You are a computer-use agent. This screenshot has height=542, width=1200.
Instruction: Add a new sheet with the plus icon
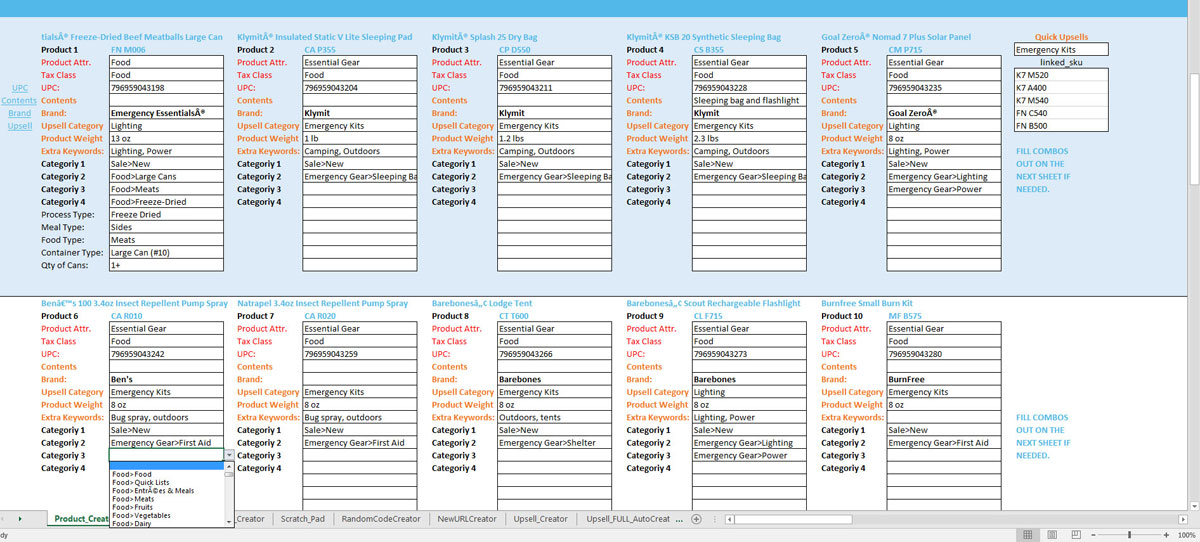(x=697, y=519)
